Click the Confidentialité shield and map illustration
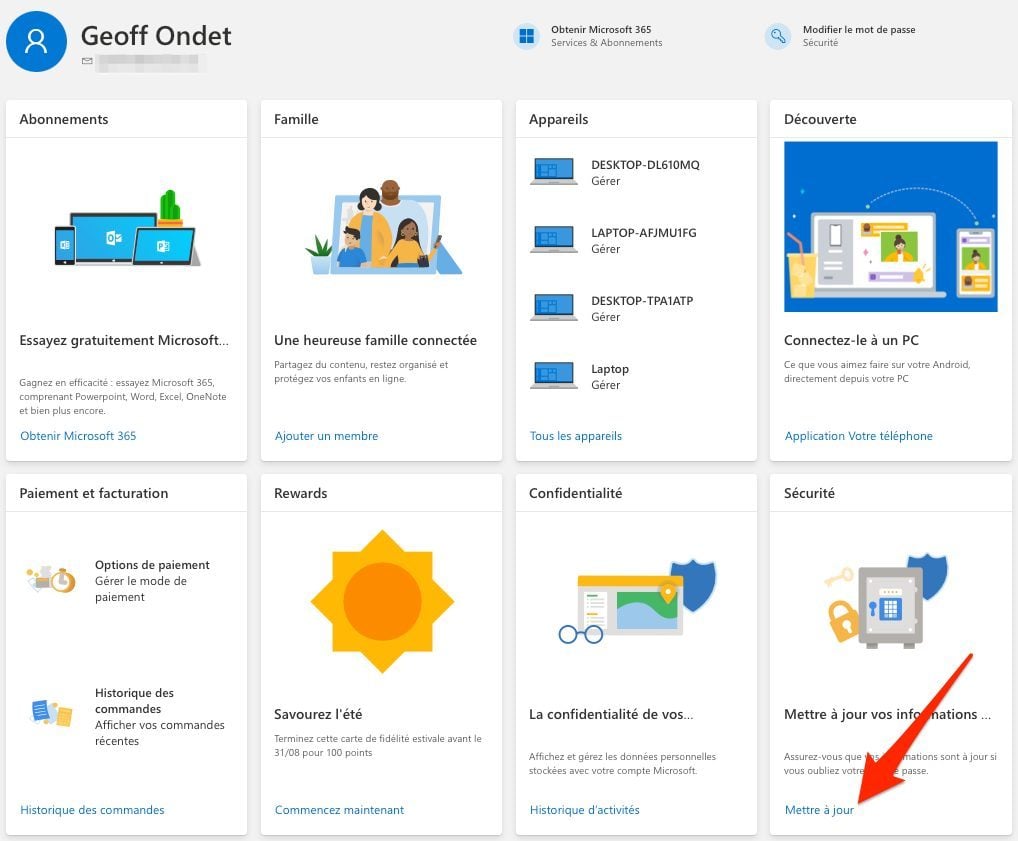This screenshot has height=841, width=1018. pos(637,601)
